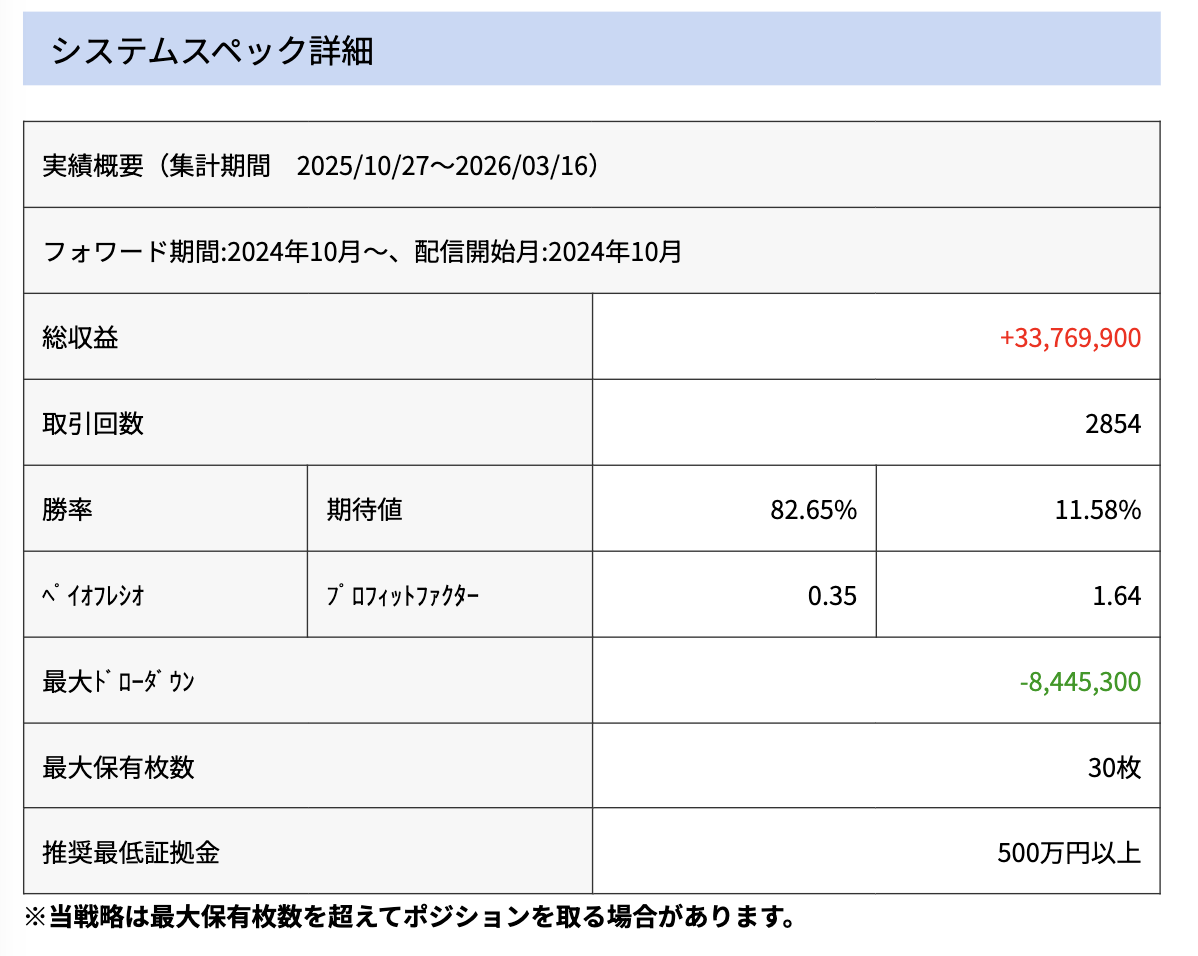The image size is (1198, 956).
Task: Select the 82.65% win rate value
Action: [813, 510]
